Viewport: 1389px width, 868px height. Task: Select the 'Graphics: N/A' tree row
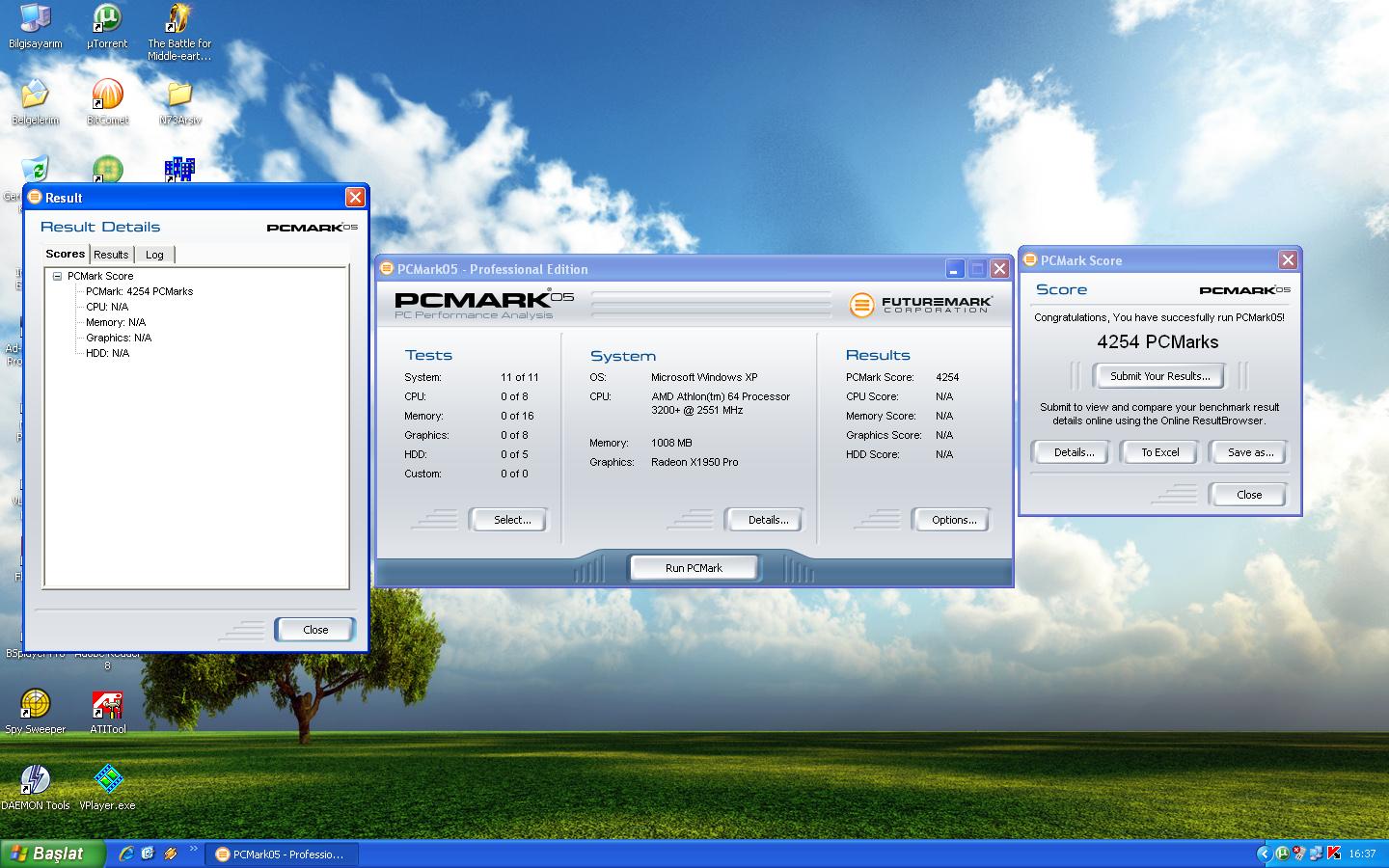119,338
